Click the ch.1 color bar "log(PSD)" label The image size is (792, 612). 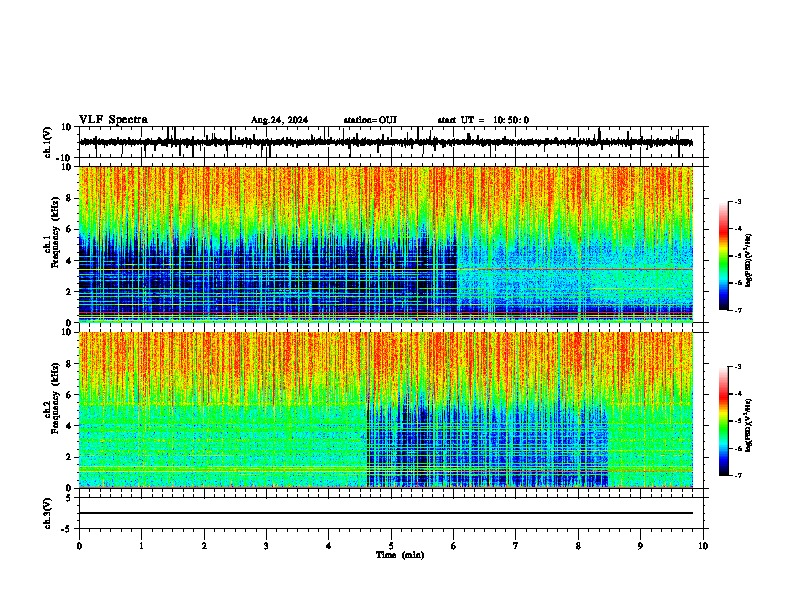click(749, 261)
